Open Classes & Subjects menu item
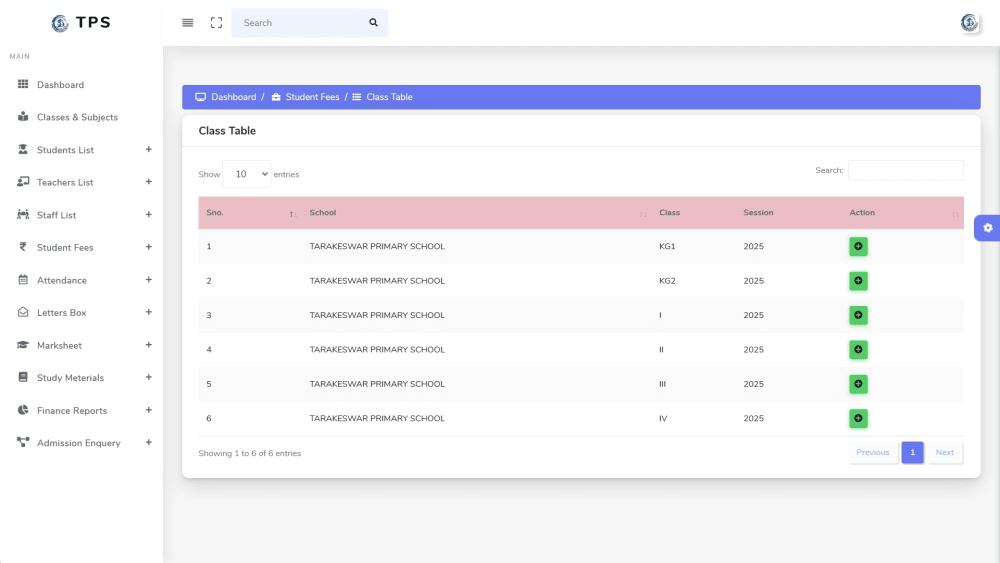Screen dimensions: 1000x563 (77, 117)
